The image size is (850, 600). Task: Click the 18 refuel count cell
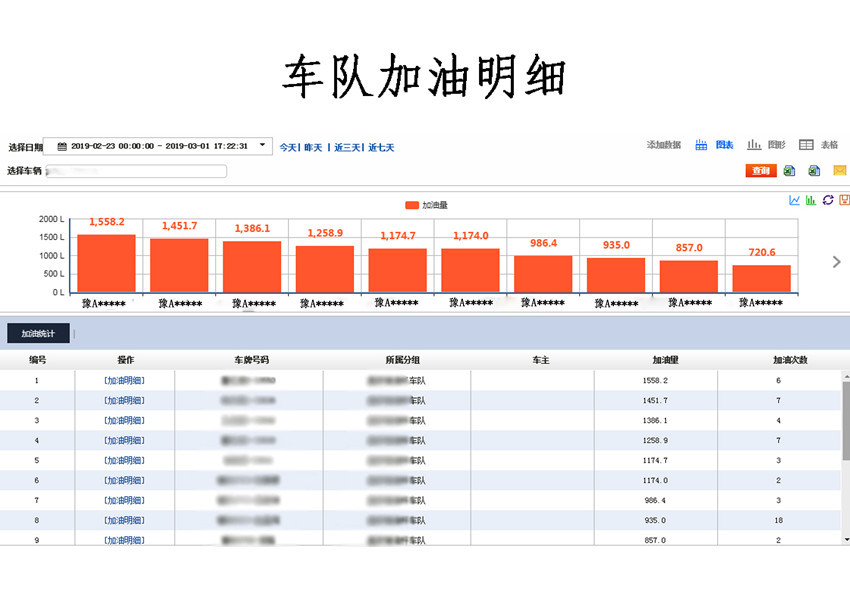pyautogui.click(x=778, y=520)
